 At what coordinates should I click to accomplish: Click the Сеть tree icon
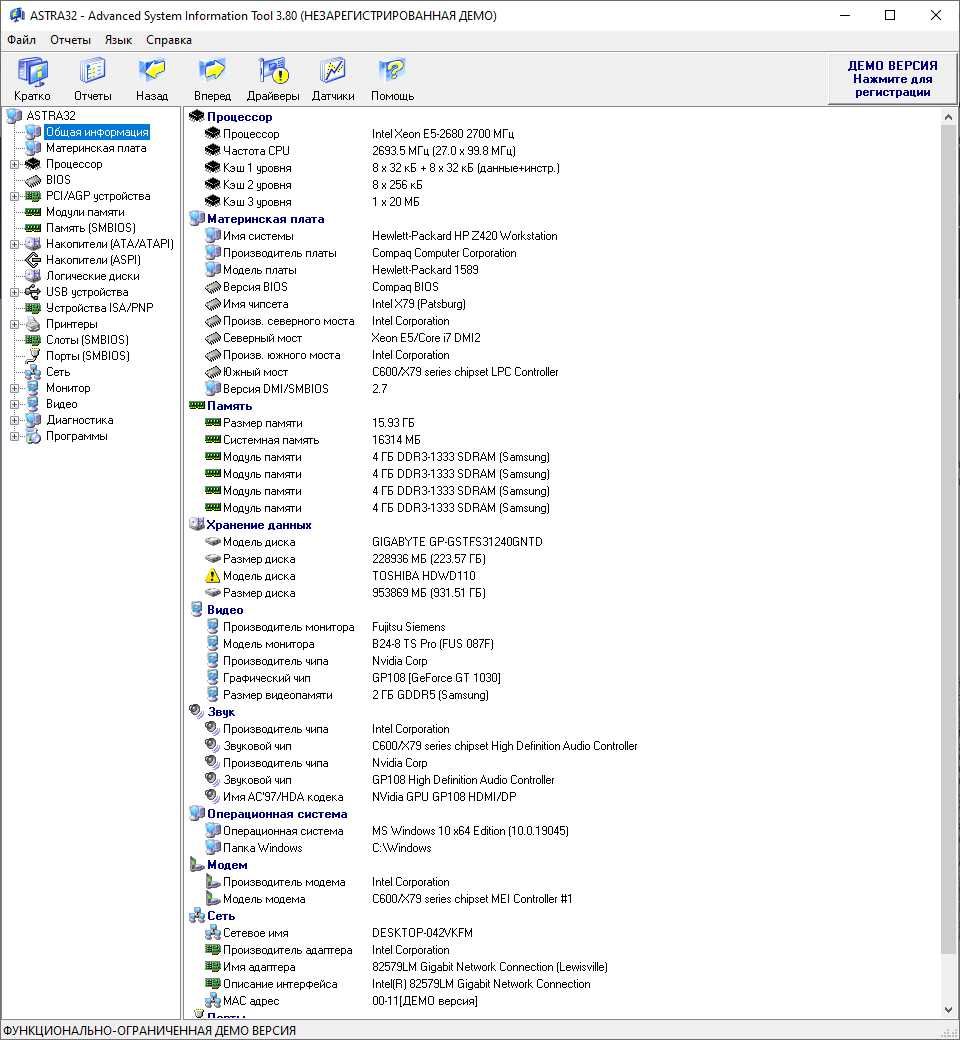[33, 372]
